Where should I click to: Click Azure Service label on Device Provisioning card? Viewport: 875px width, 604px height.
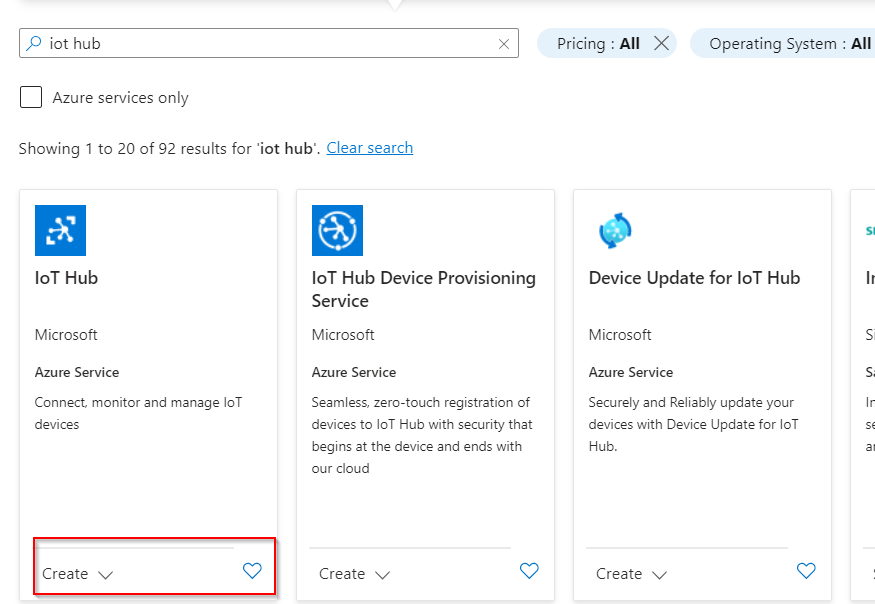pyautogui.click(x=354, y=372)
